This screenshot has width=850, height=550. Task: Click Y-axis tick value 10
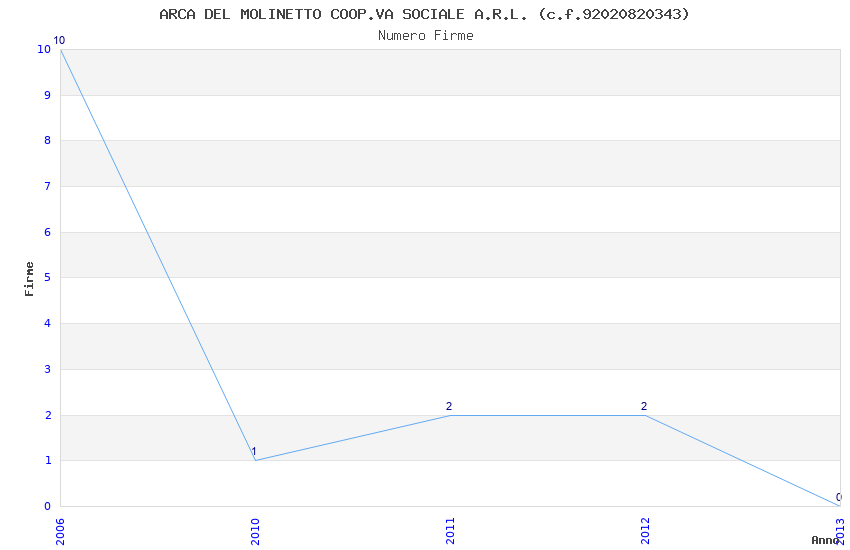click(x=44, y=49)
